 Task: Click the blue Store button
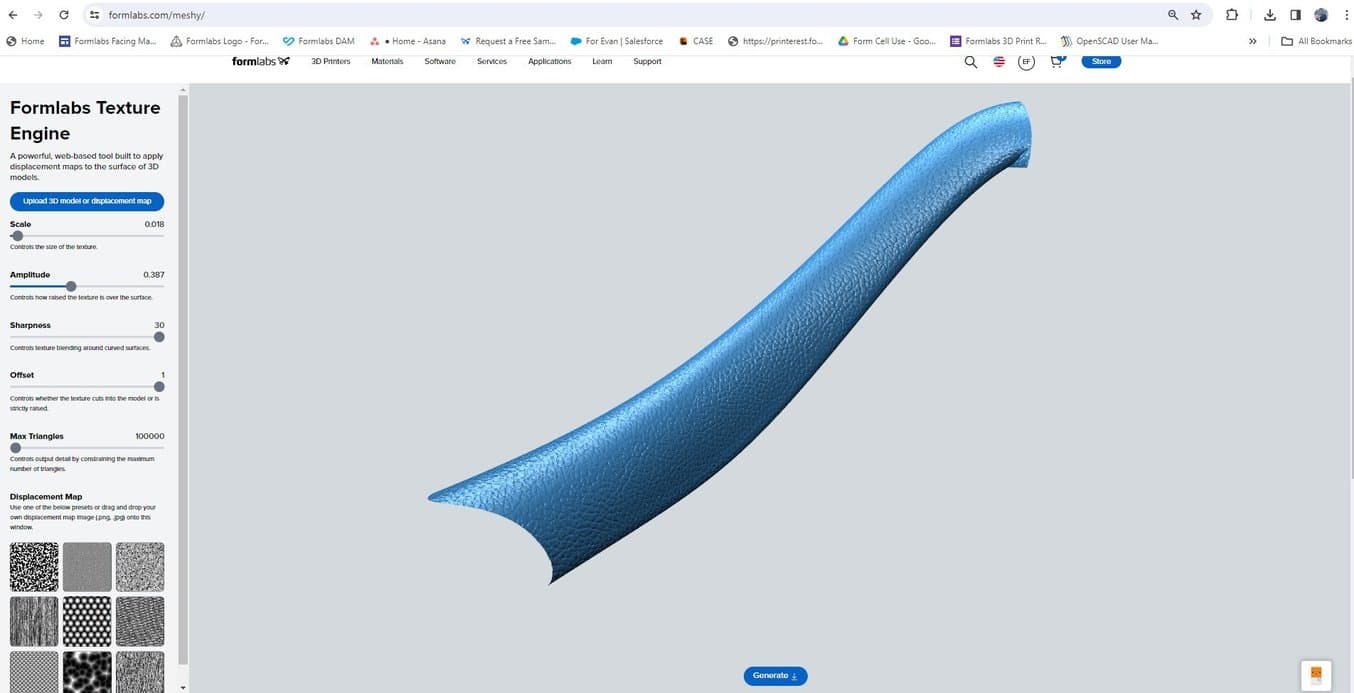[x=1100, y=61]
